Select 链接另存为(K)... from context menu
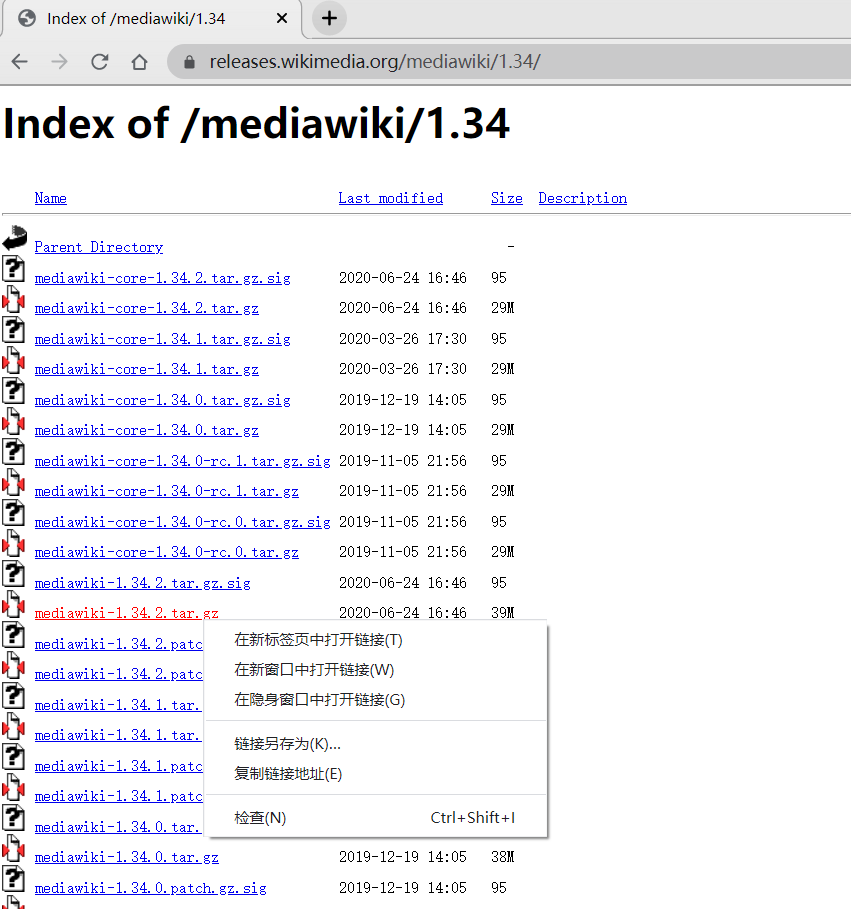The height and width of the screenshot is (909, 851). click(376, 744)
